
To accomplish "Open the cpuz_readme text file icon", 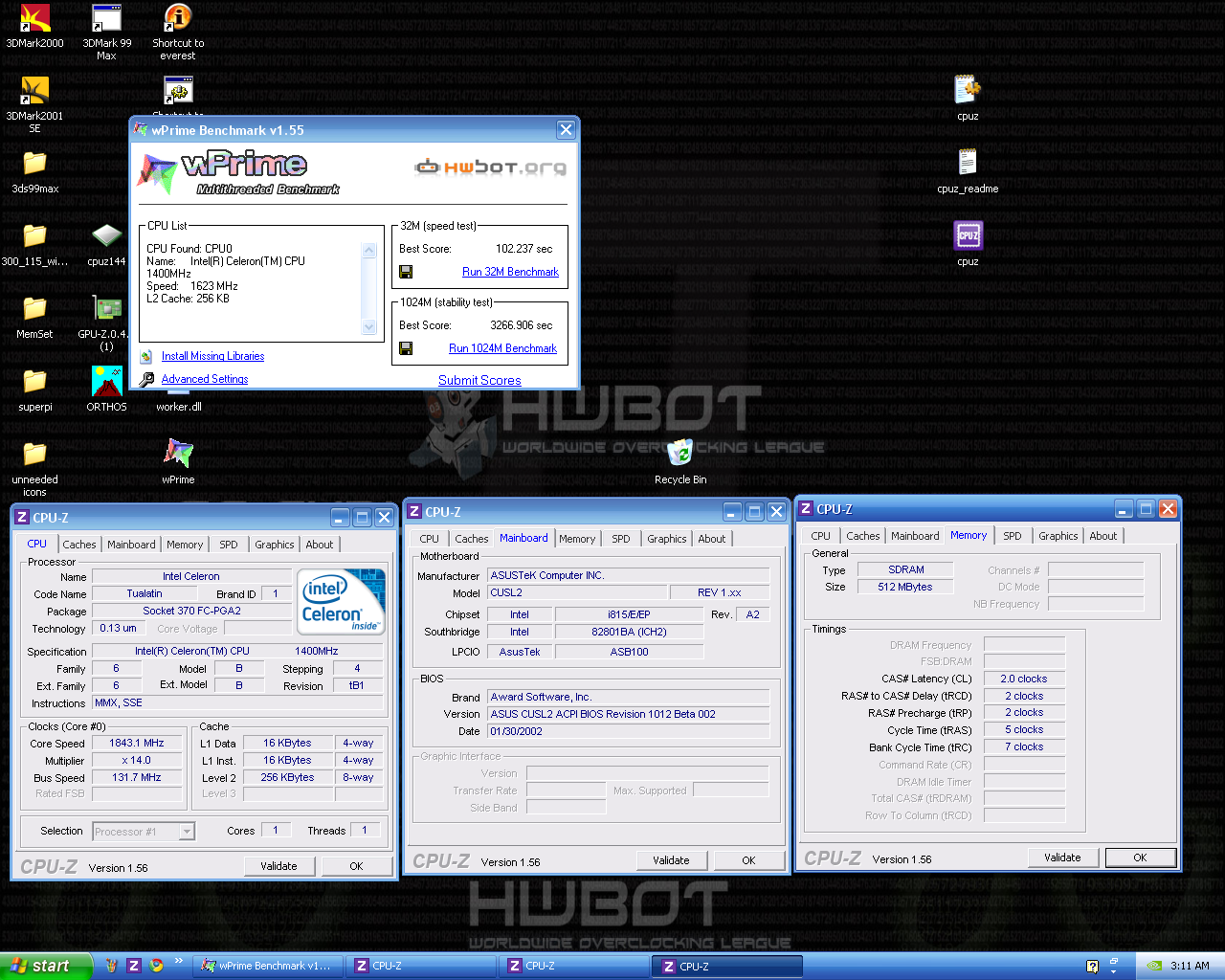I will coord(968,164).
